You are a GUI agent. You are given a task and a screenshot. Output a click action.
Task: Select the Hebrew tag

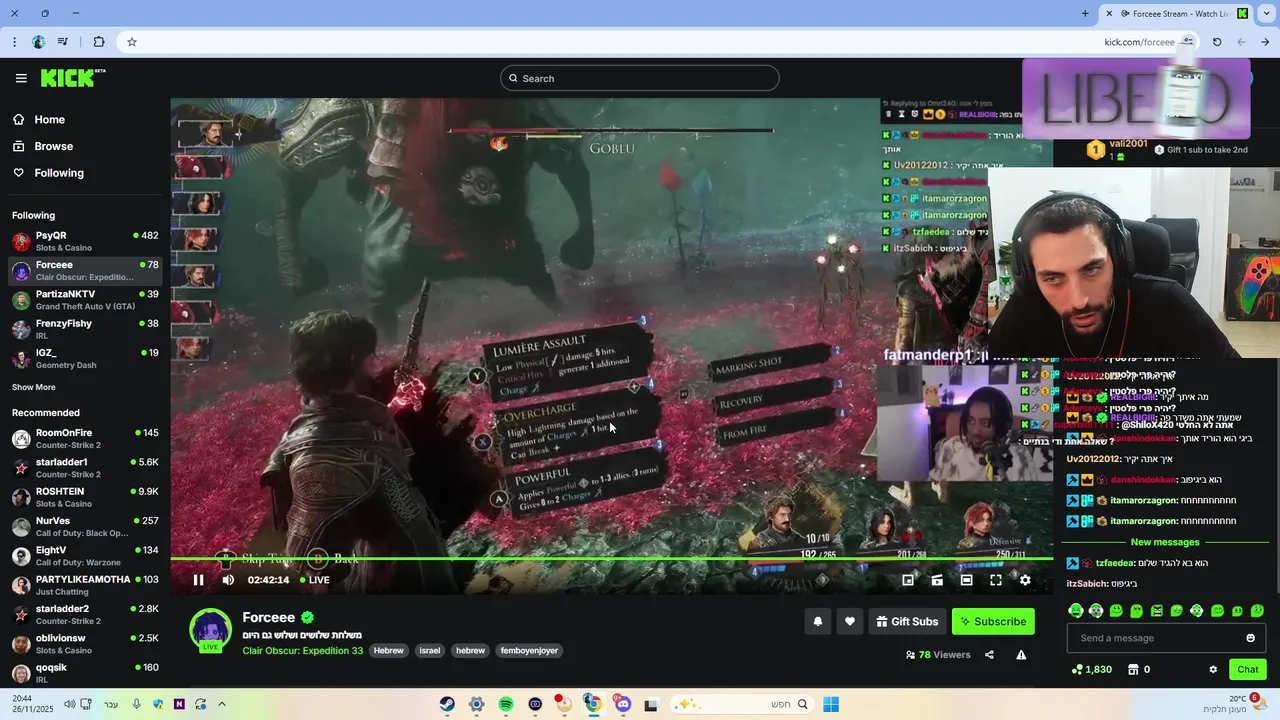389,650
